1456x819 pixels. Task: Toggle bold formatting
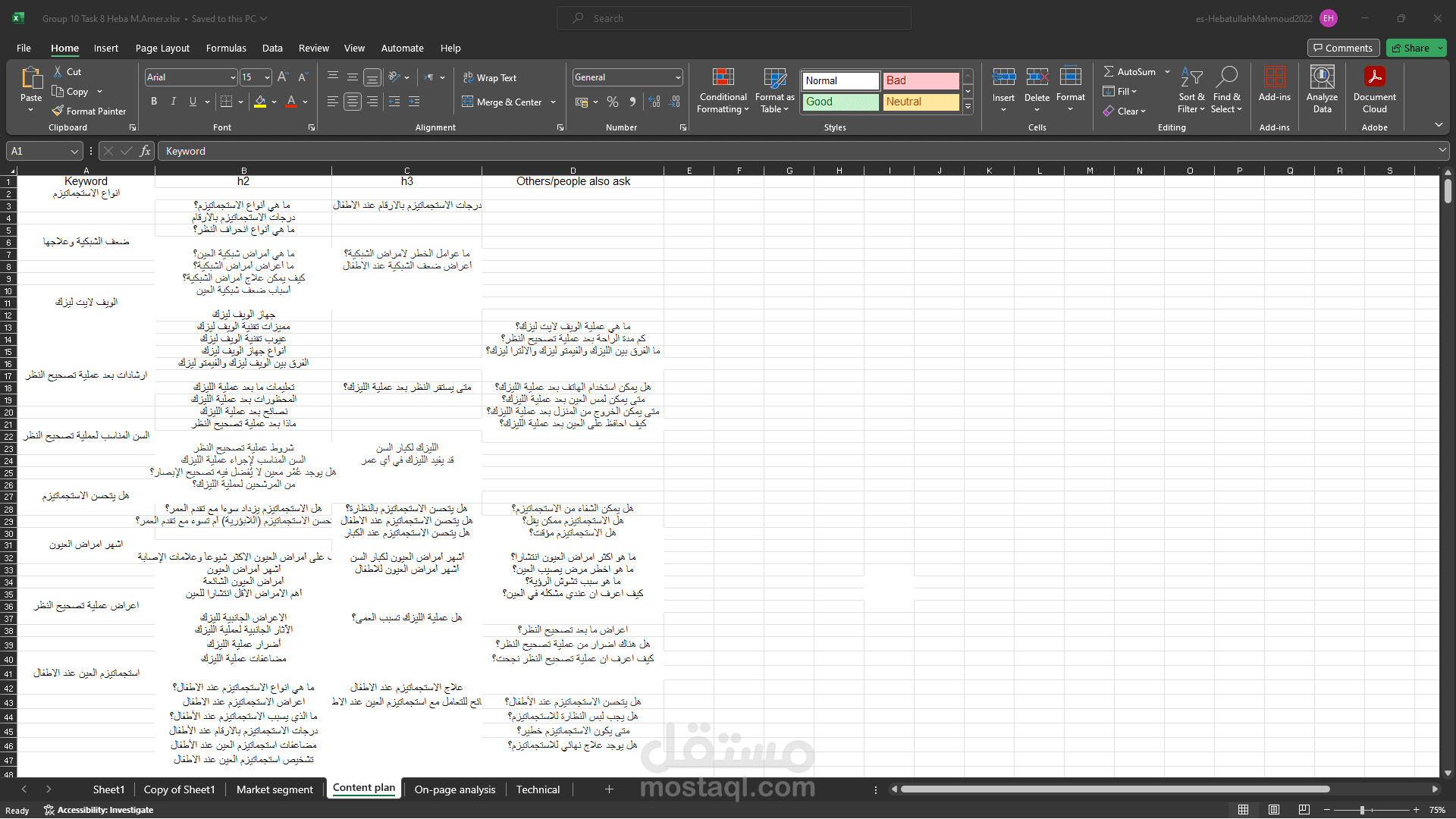154,102
